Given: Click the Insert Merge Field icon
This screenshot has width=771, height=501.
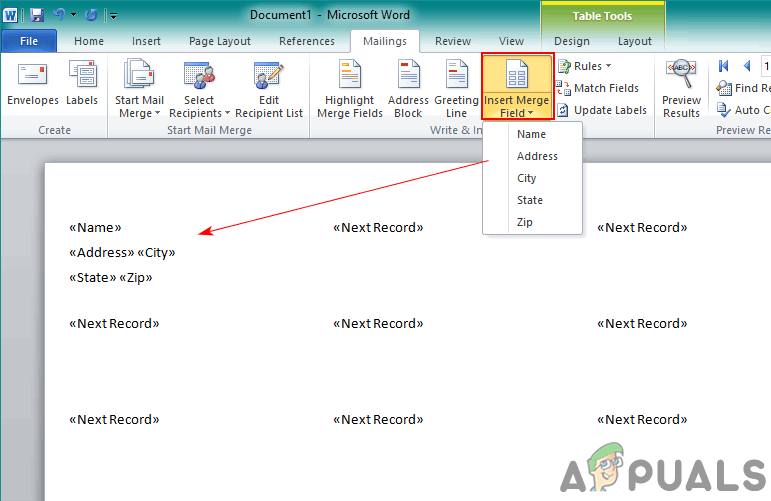Looking at the screenshot, I should pyautogui.click(x=517, y=74).
